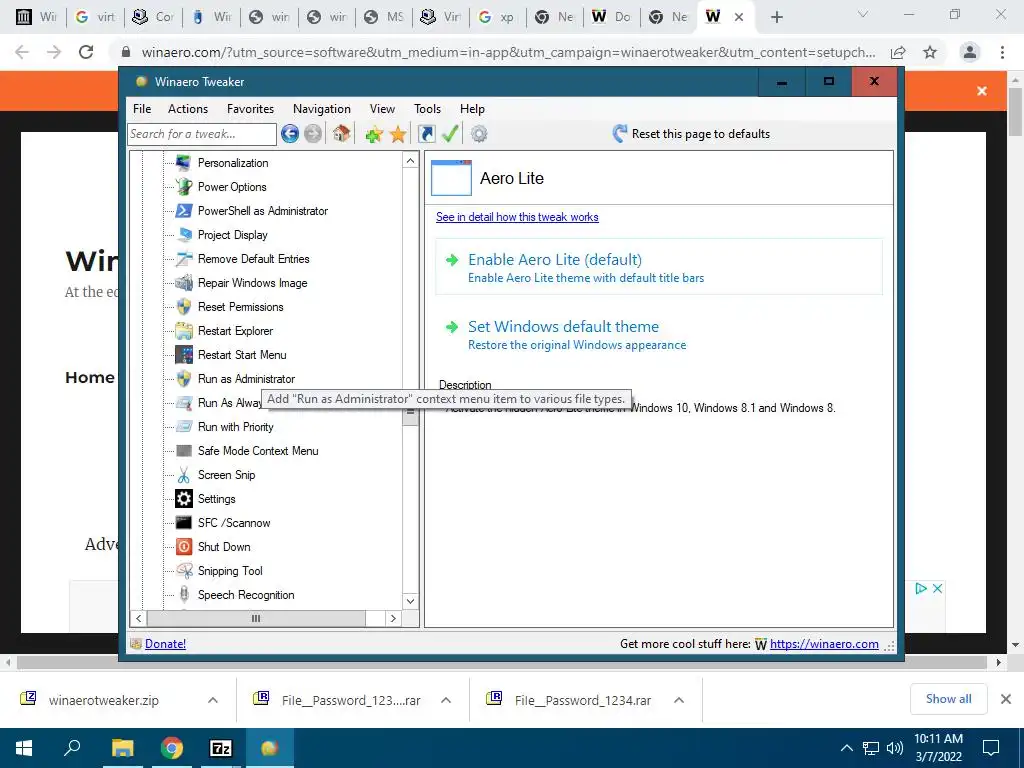Image resolution: width=1024 pixels, height=768 pixels.
Task: Select Safe Mode Context Menu tree item
Action: [x=258, y=451]
